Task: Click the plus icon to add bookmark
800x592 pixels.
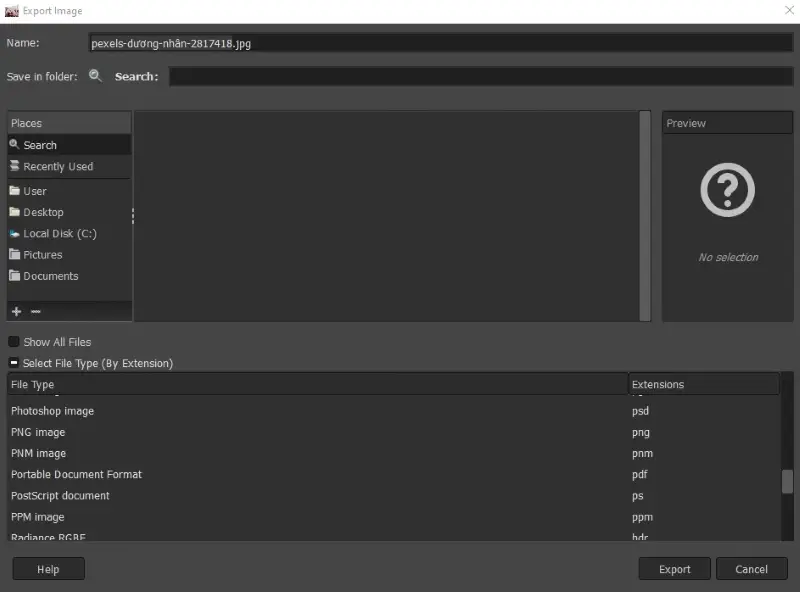Action: pyautogui.click(x=16, y=311)
